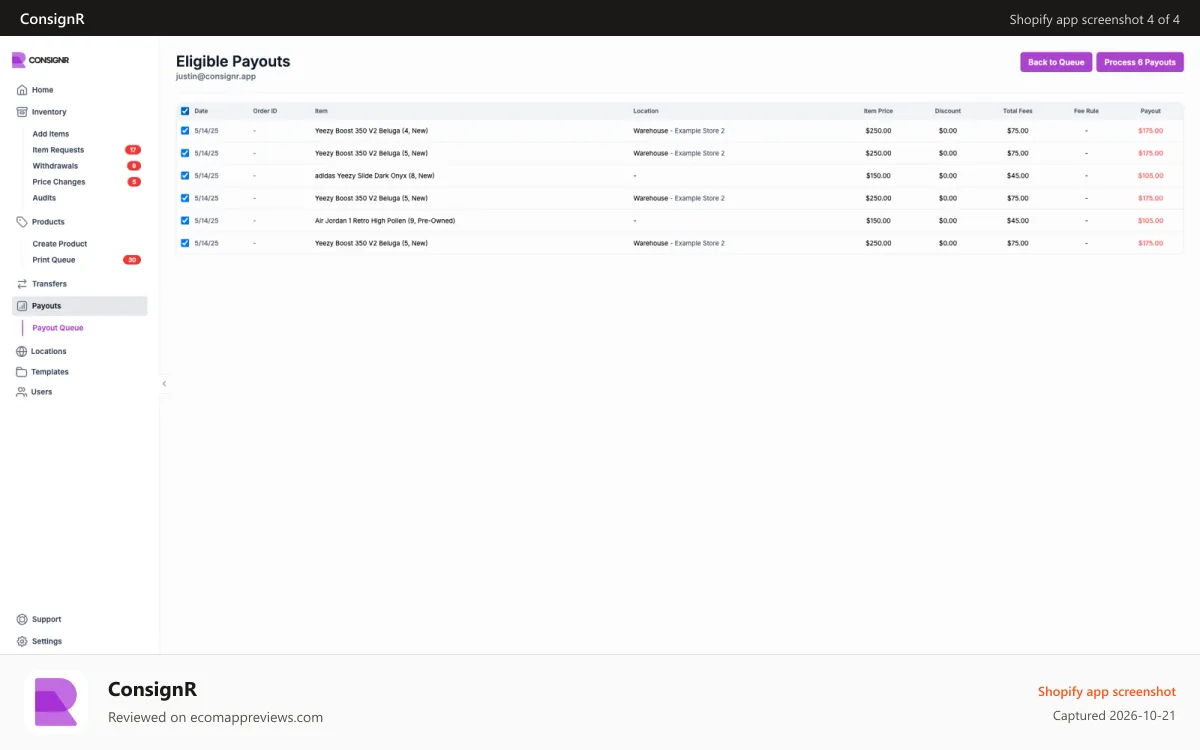
Task: Click the Back to Queue button
Action: point(1056,62)
